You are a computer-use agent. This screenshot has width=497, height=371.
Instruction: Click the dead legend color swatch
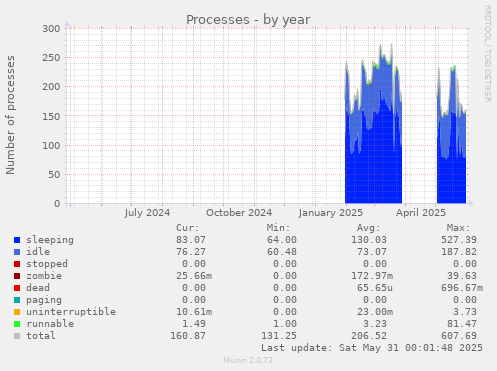pyautogui.click(x=17, y=288)
